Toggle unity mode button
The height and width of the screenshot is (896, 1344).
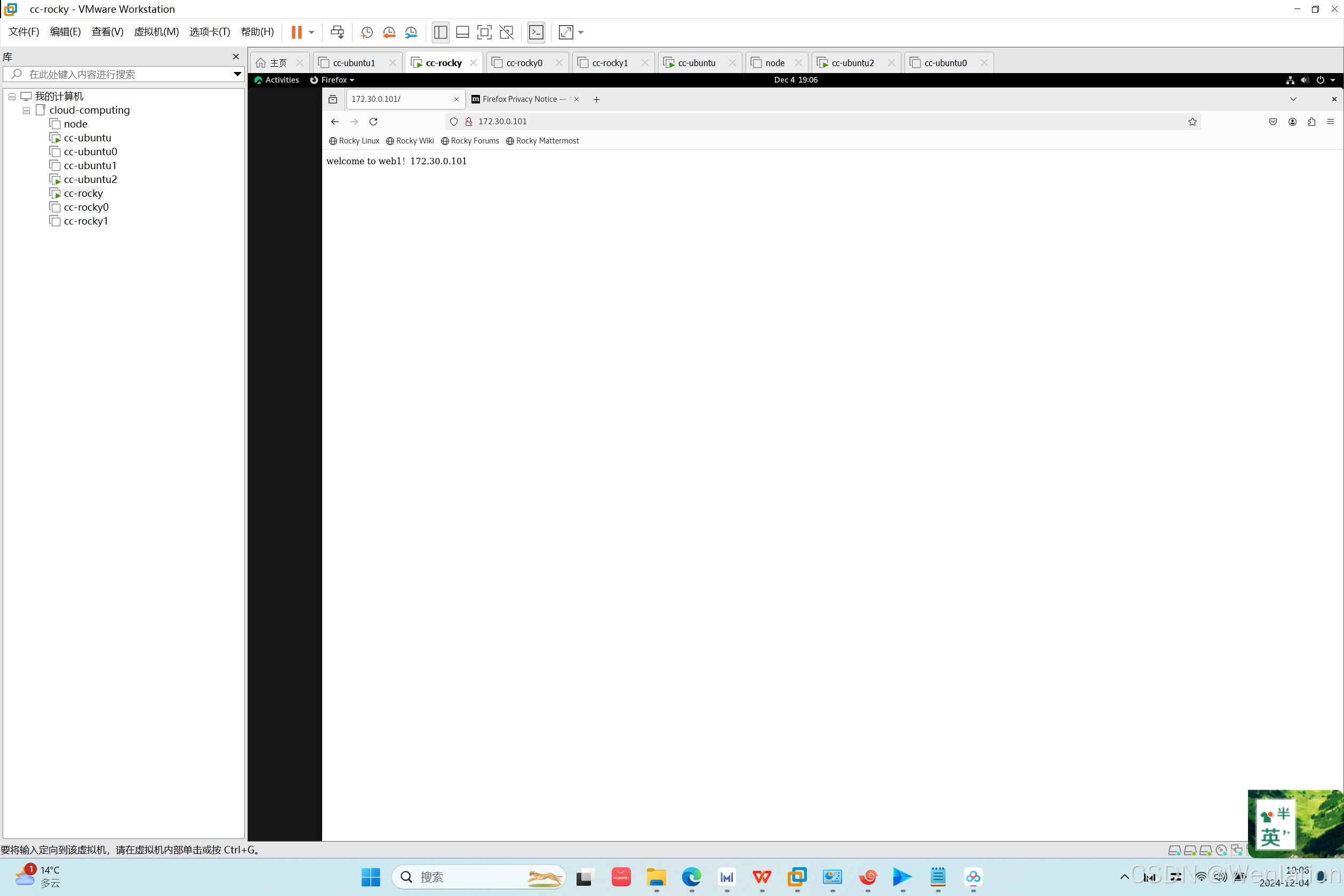click(x=506, y=32)
